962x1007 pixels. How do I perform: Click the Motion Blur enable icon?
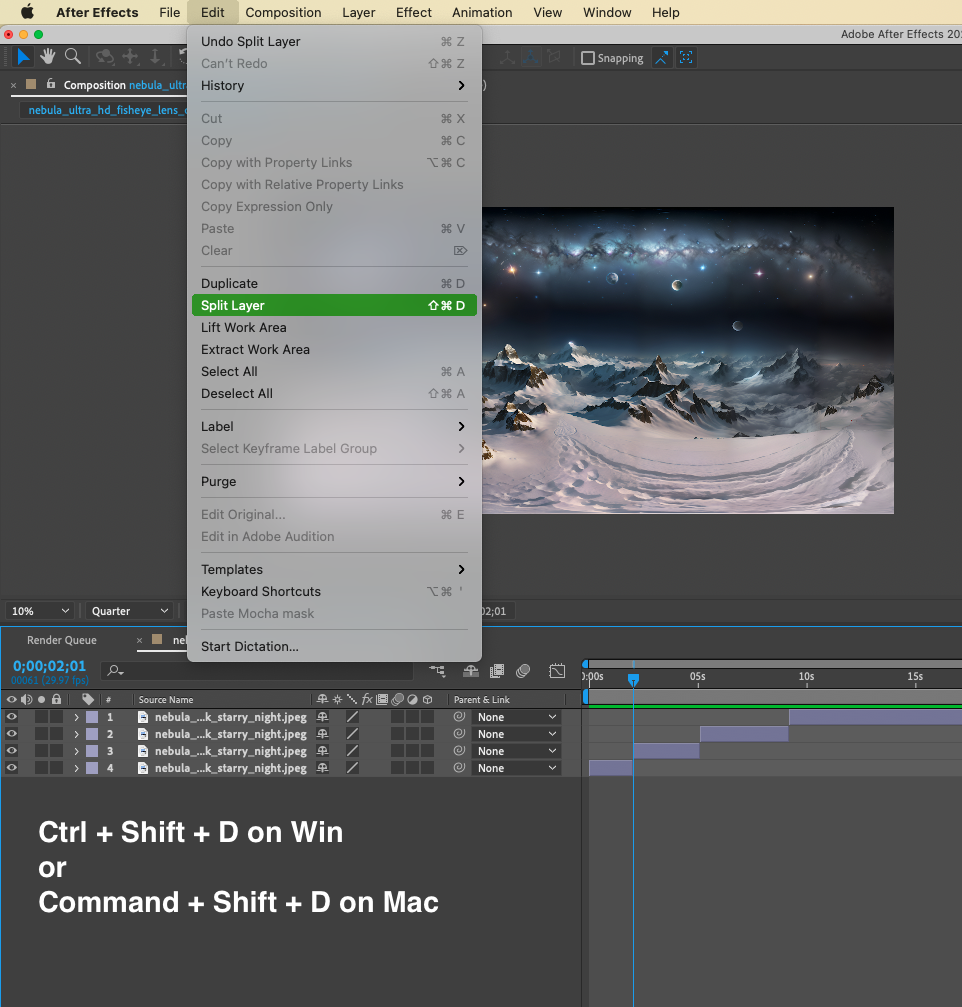pyautogui.click(x=523, y=671)
